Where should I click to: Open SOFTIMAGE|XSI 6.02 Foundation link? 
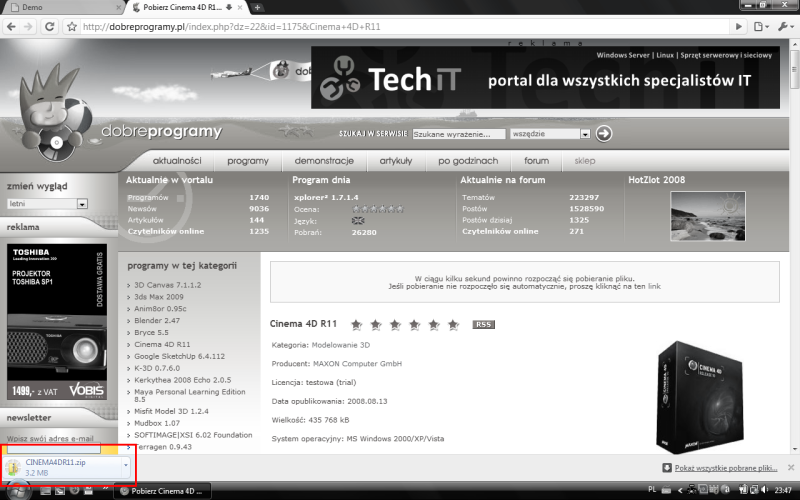point(193,435)
